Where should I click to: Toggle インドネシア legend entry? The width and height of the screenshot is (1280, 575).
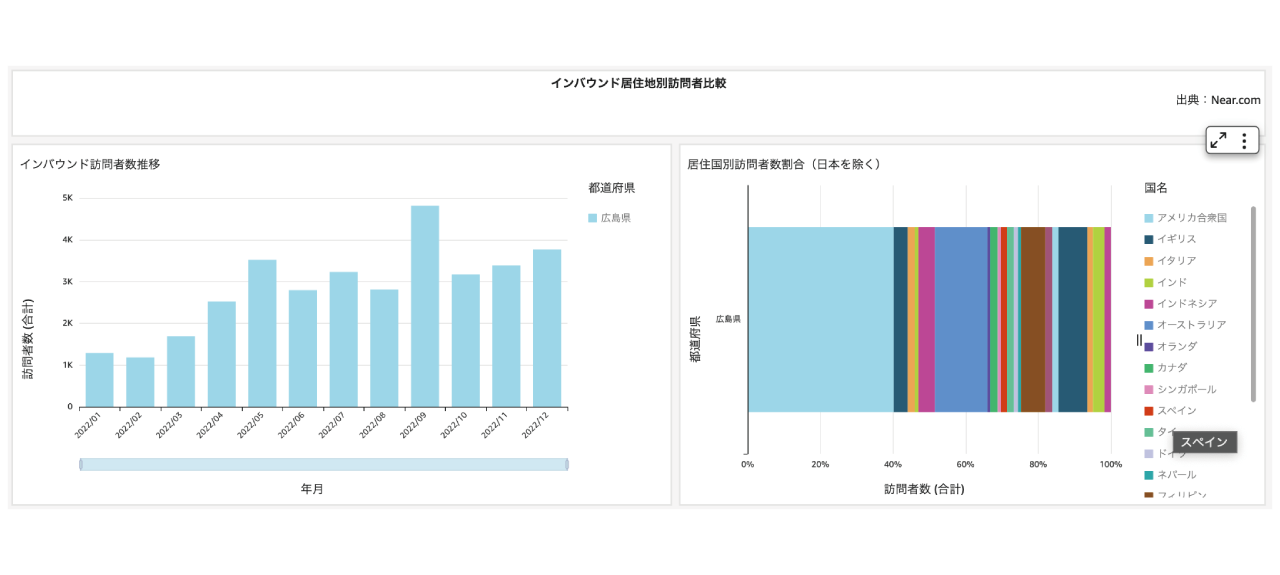pos(1186,304)
